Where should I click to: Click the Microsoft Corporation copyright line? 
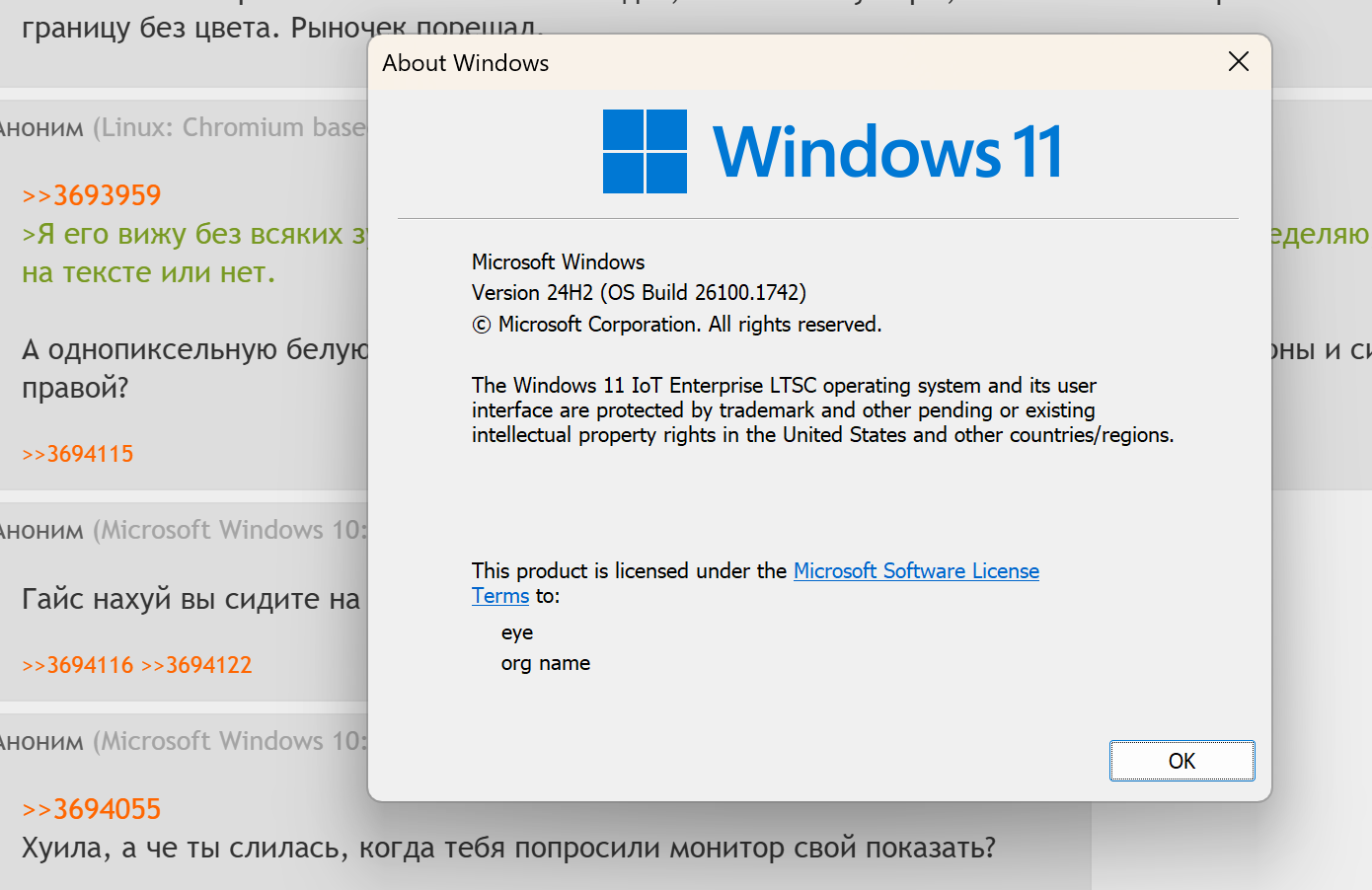677,325
